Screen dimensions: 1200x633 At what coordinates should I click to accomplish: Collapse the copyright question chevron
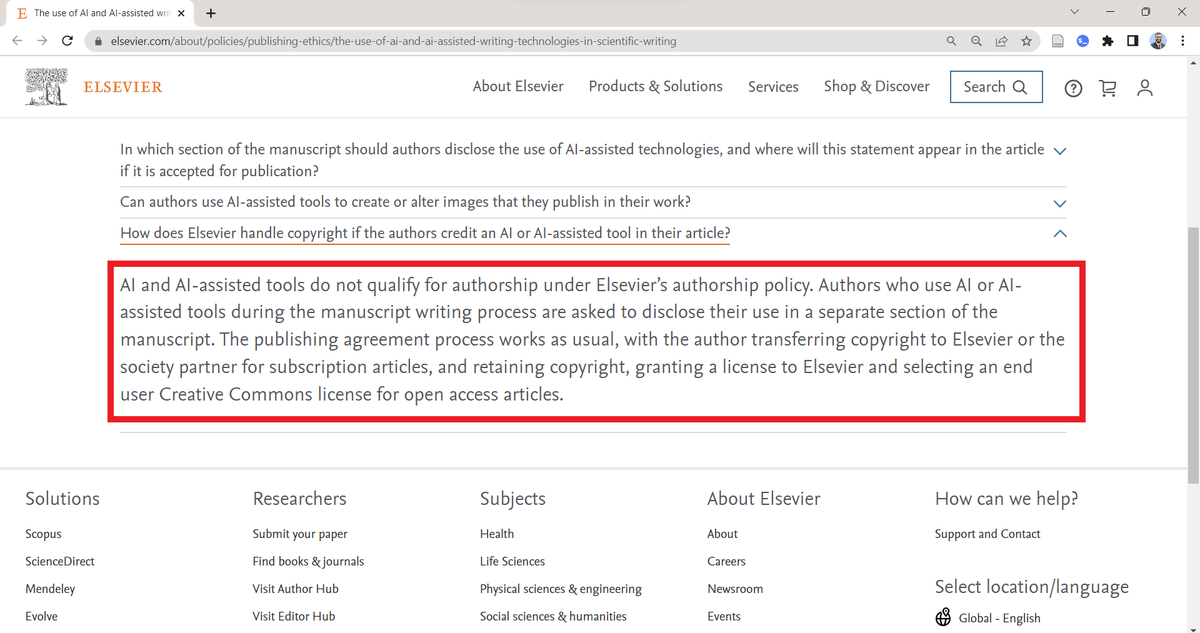pyautogui.click(x=1060, y=233)
